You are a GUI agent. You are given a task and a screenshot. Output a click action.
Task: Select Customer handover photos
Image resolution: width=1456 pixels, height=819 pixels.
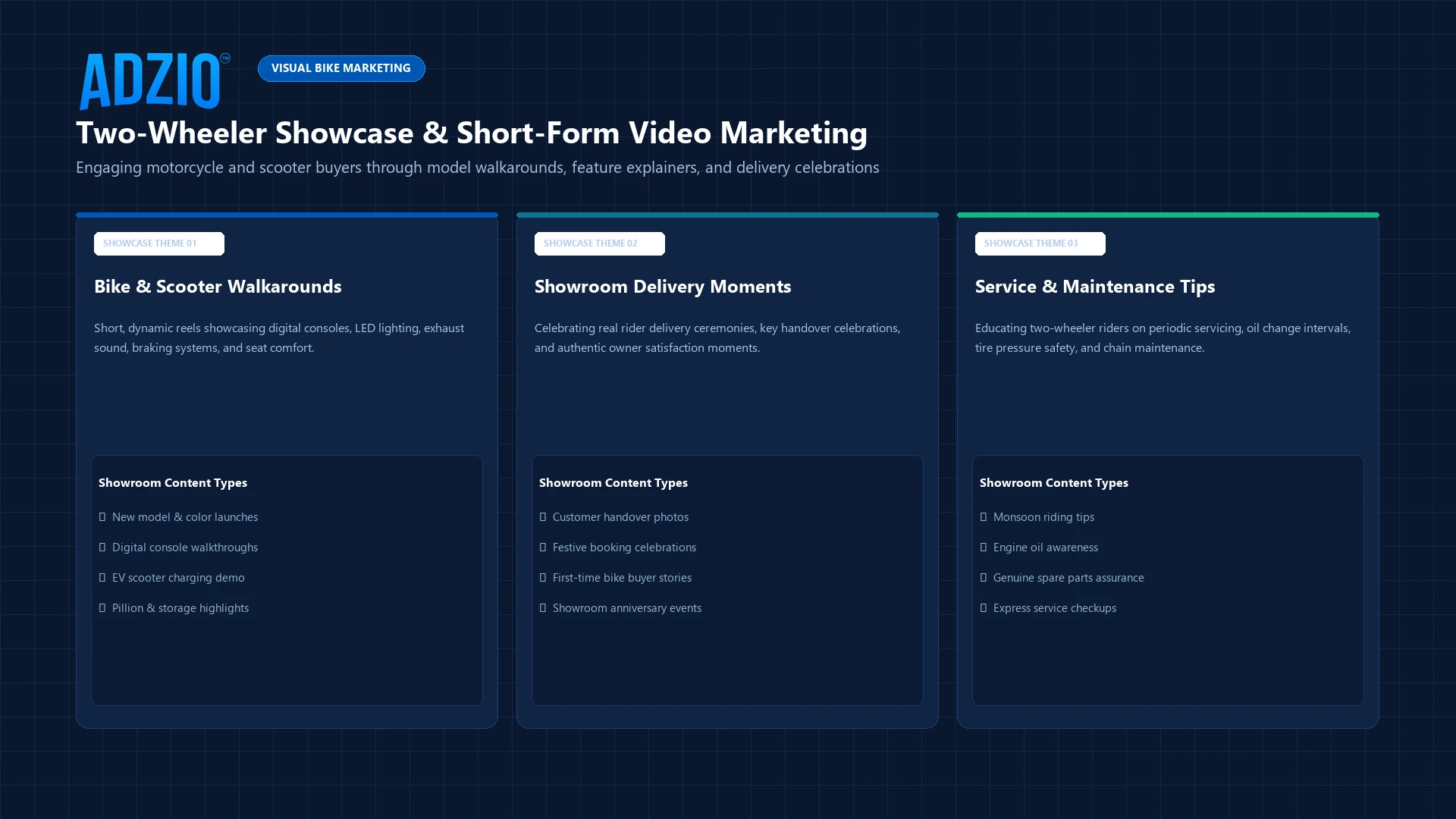620,517
